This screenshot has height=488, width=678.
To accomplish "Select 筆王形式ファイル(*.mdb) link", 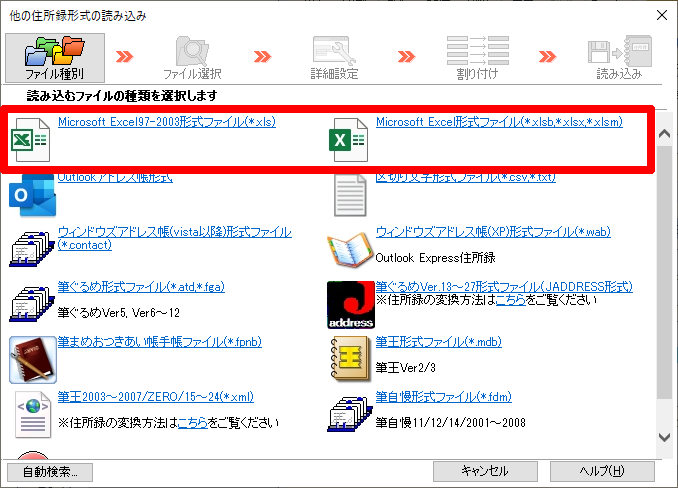I will point(438,342).
